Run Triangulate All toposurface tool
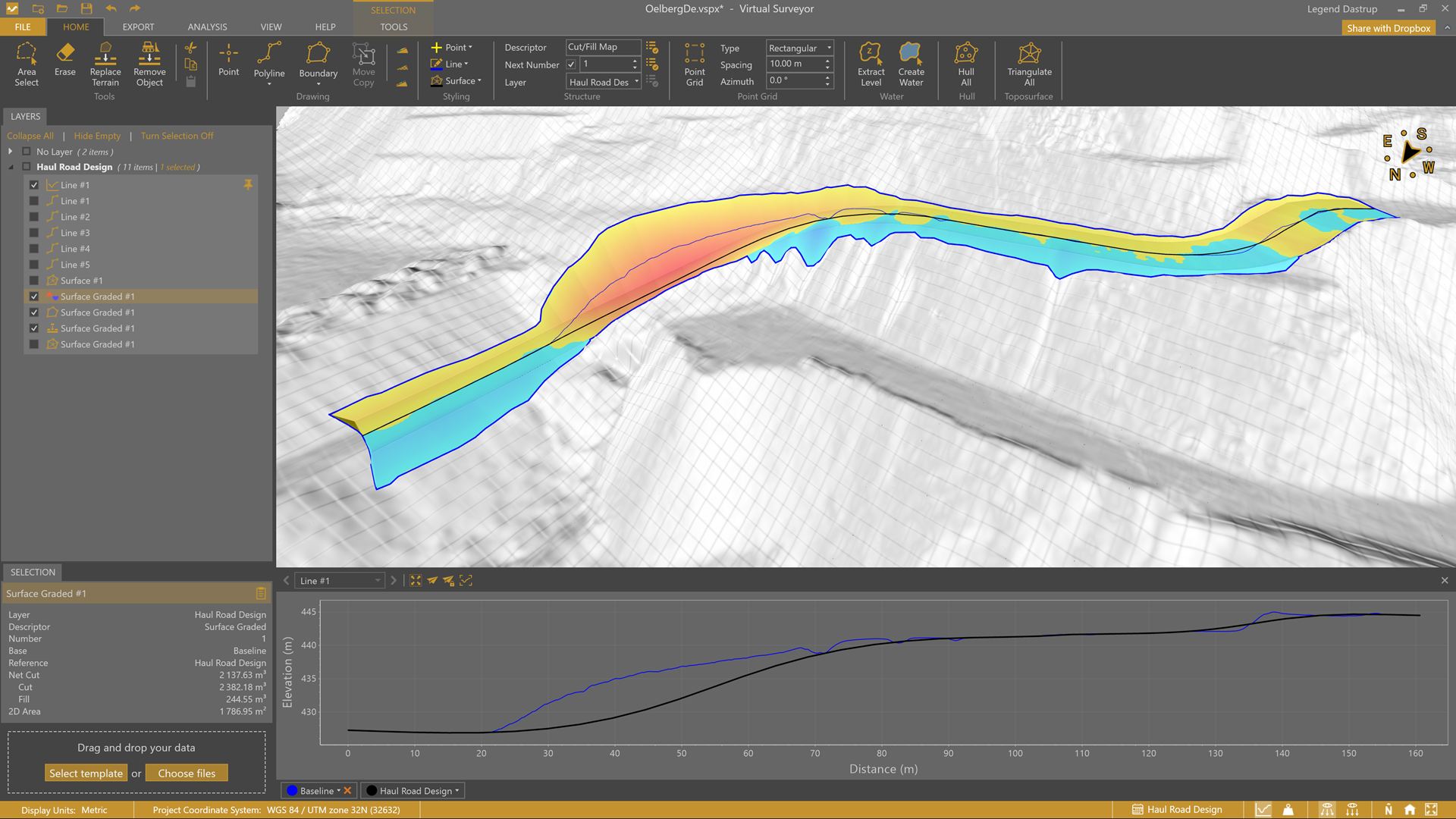 point(1029,64)
